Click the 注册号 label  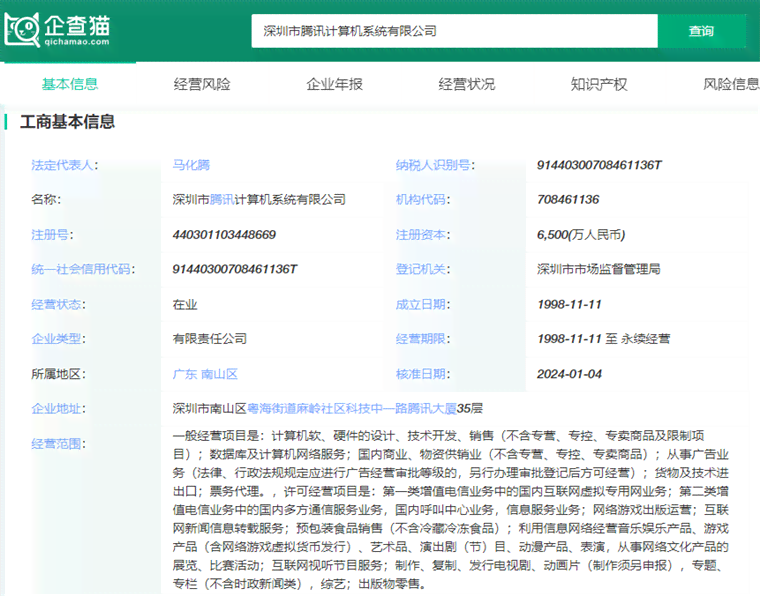tap(50, 235)
